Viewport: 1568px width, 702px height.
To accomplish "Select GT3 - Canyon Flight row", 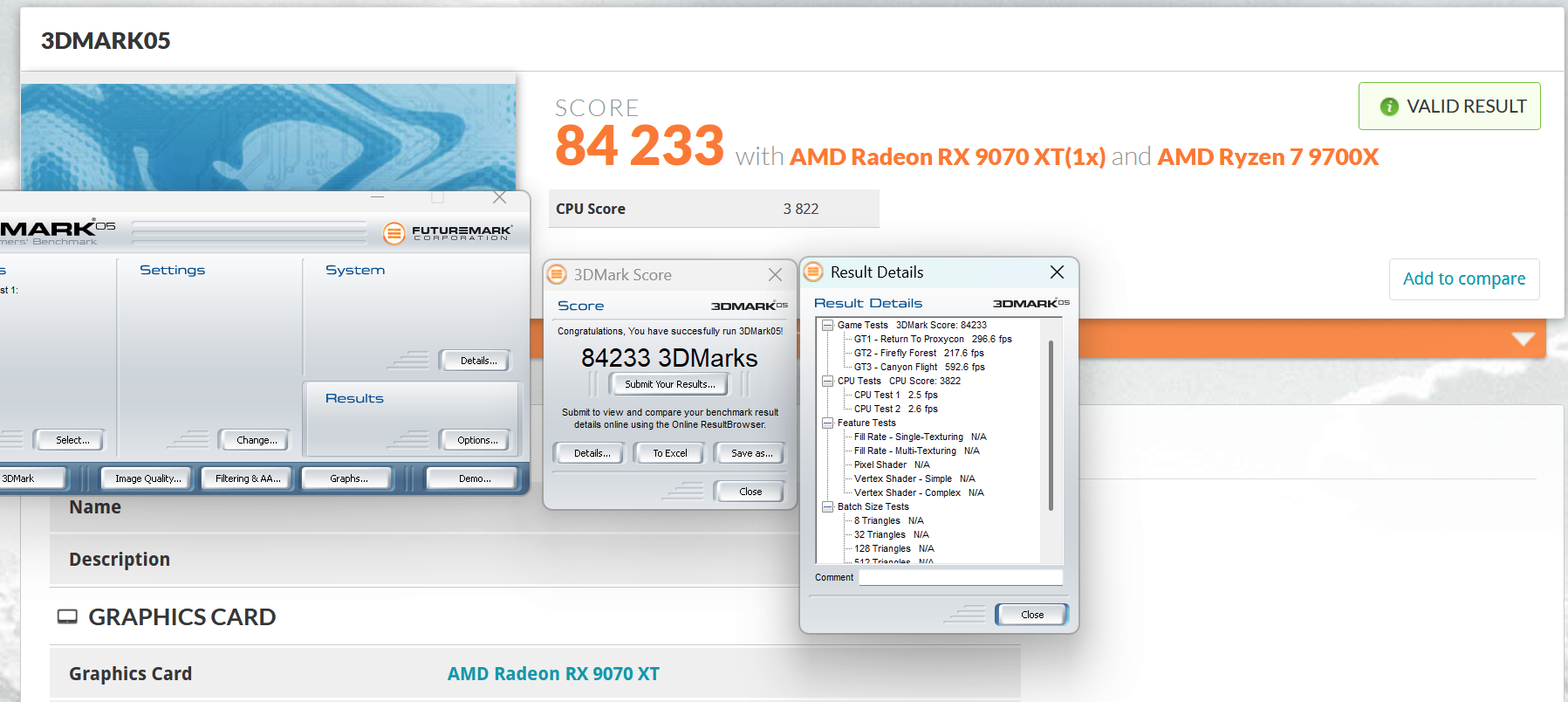I will pos(919,367).
